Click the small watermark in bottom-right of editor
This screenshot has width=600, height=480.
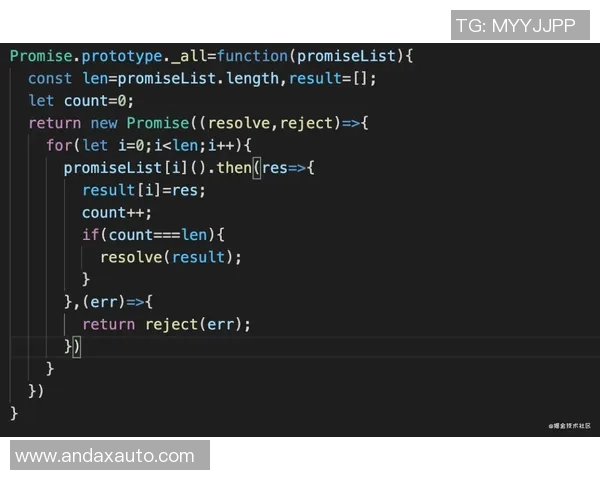(x=569, y=426)
